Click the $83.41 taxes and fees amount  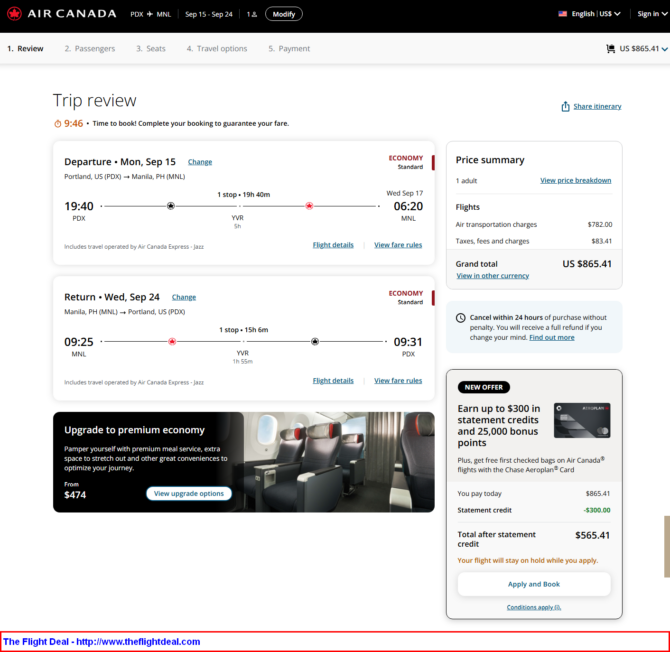602,241
